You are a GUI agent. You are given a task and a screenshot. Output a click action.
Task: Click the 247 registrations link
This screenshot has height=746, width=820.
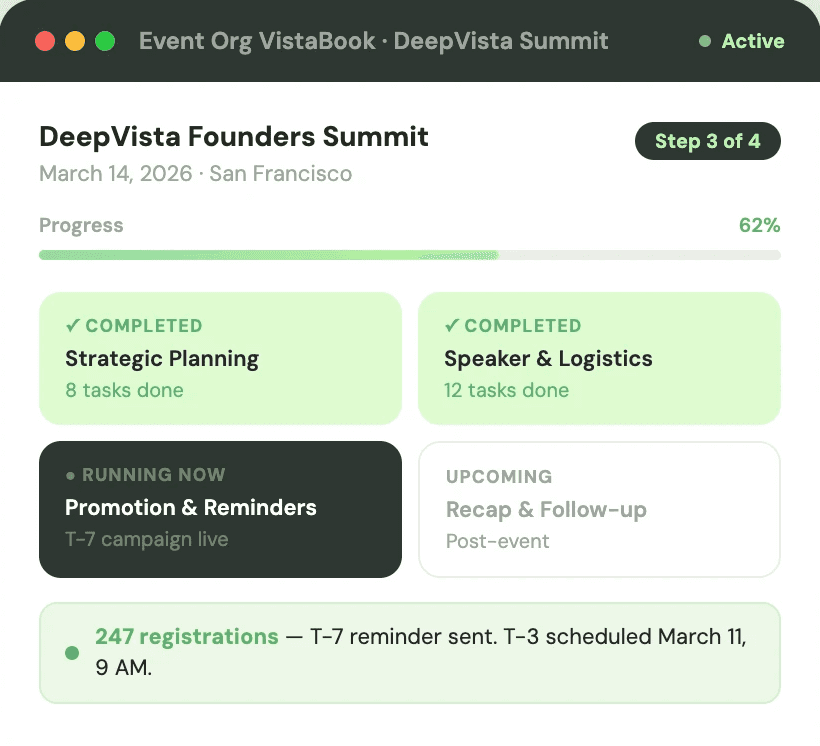(x=187, y=637)
